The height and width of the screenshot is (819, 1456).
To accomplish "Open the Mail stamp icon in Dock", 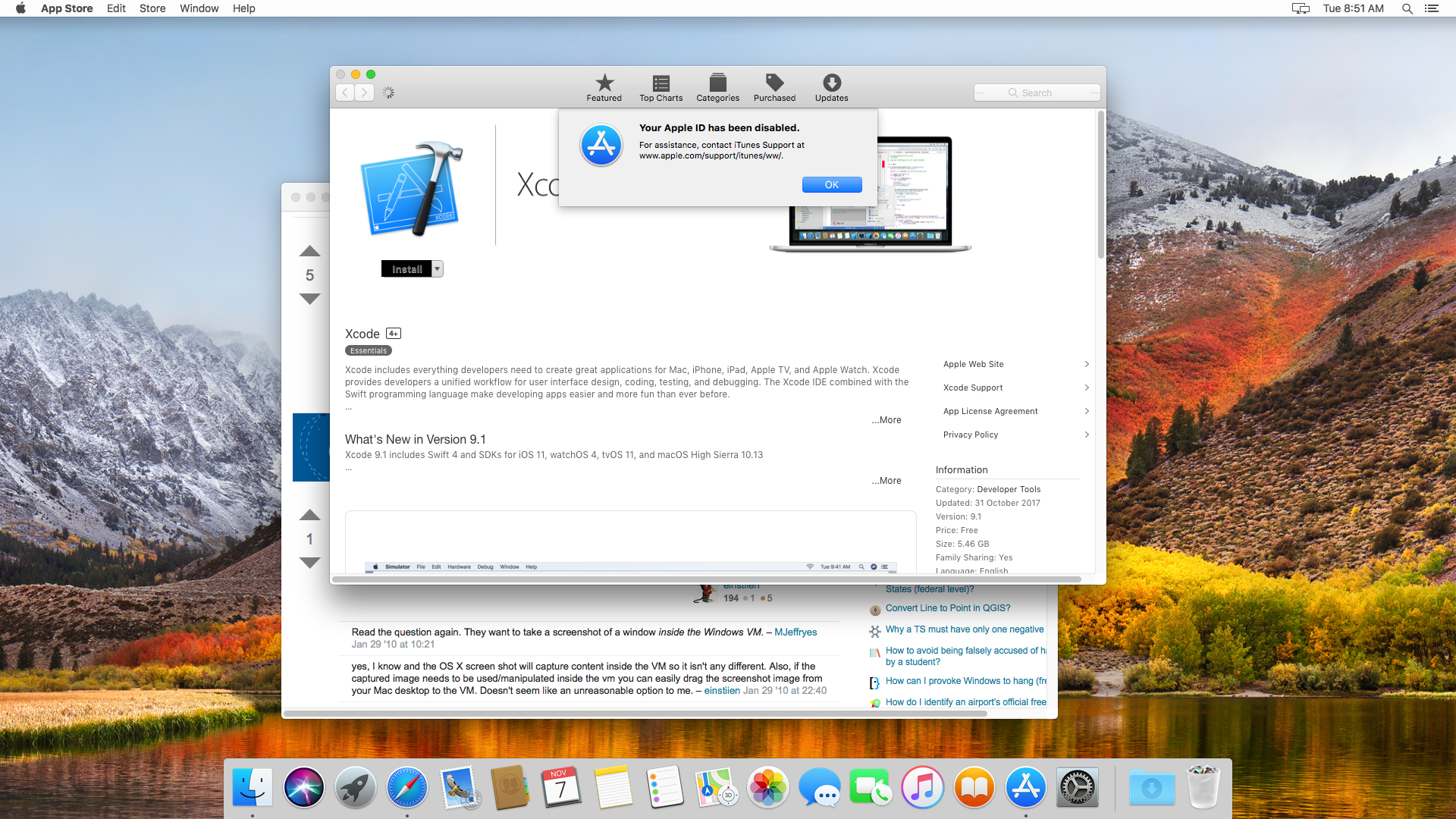I will 459,787.
